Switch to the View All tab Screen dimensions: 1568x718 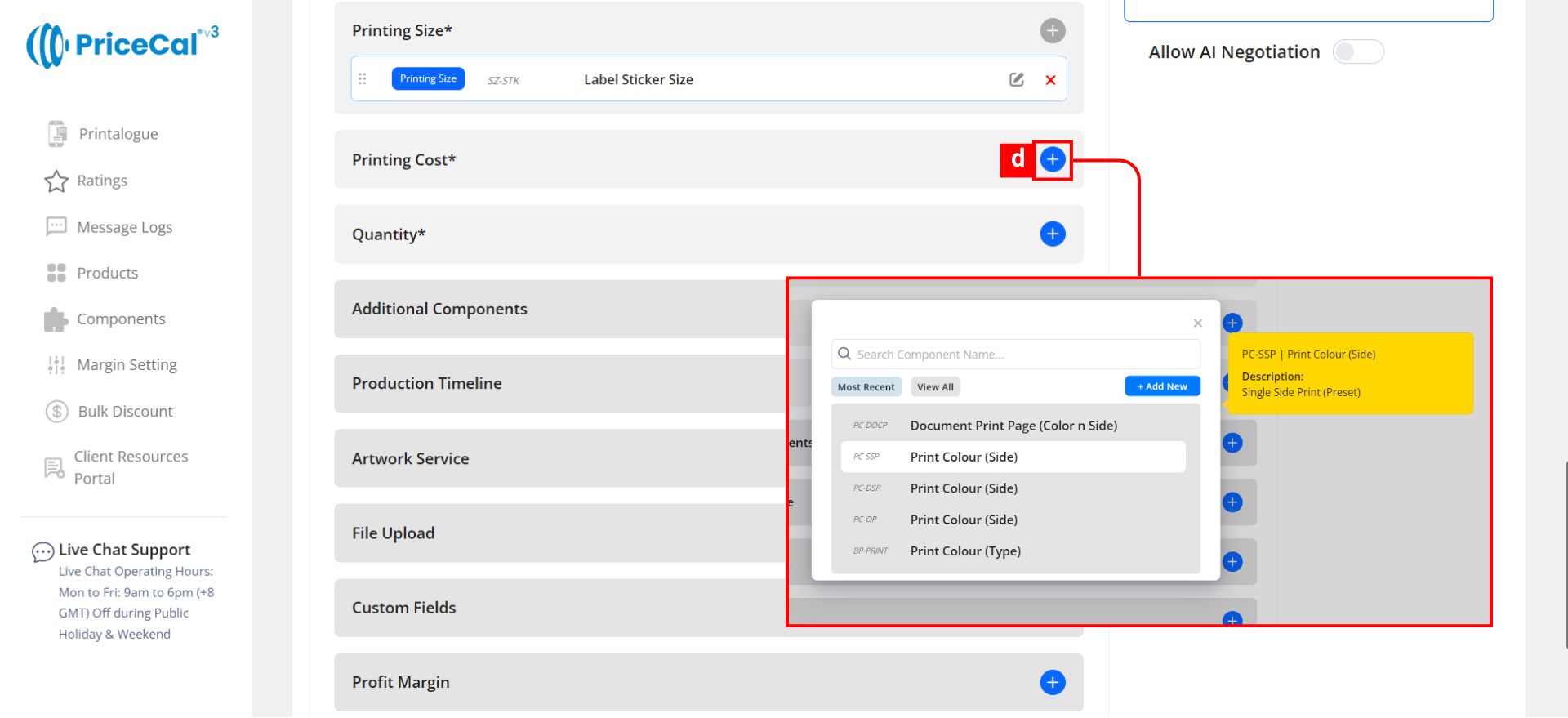click(x=935, y=387)
